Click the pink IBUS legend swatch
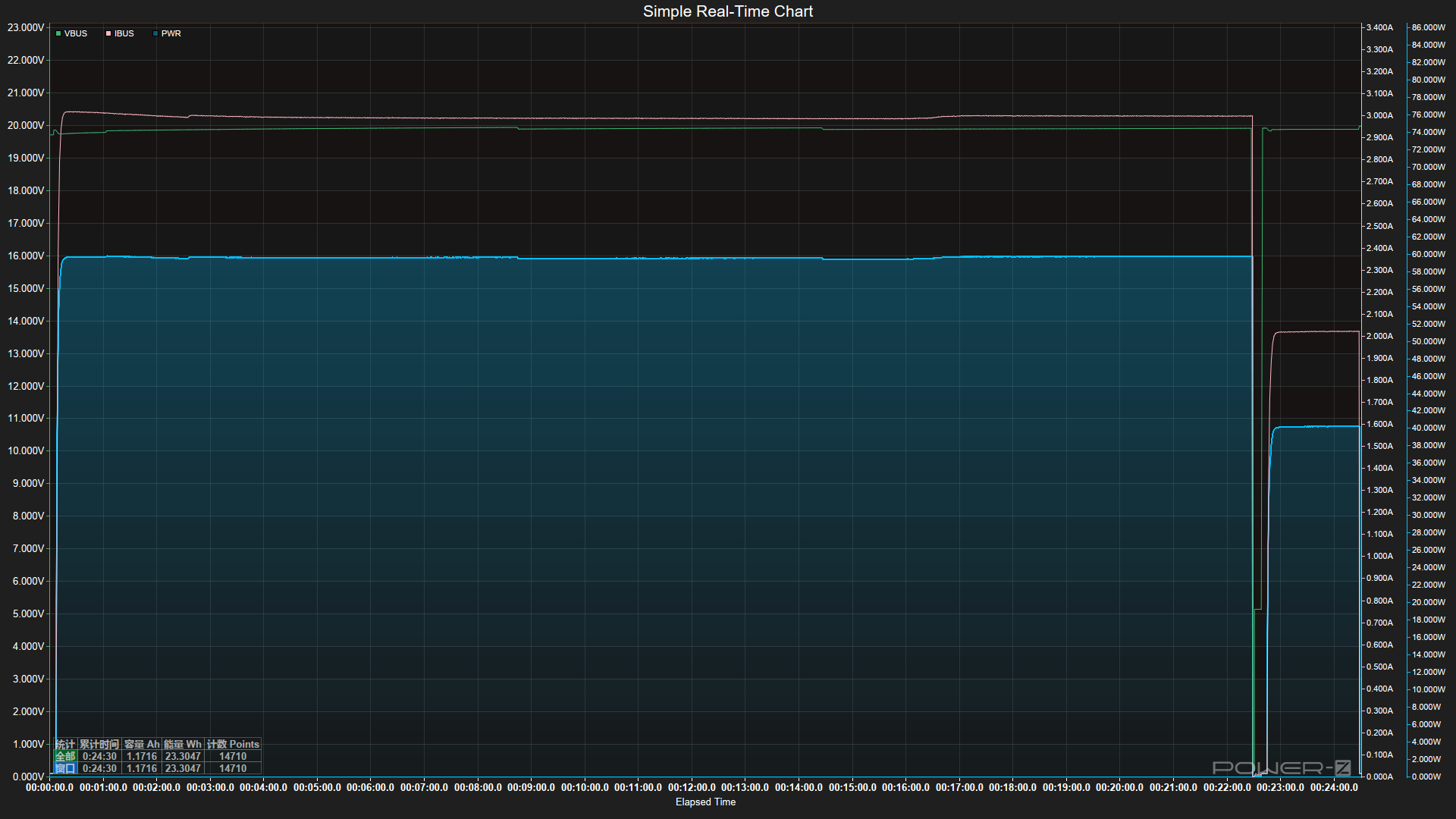Viewport: 1456px width, 819px height. (x=108, y=33)
